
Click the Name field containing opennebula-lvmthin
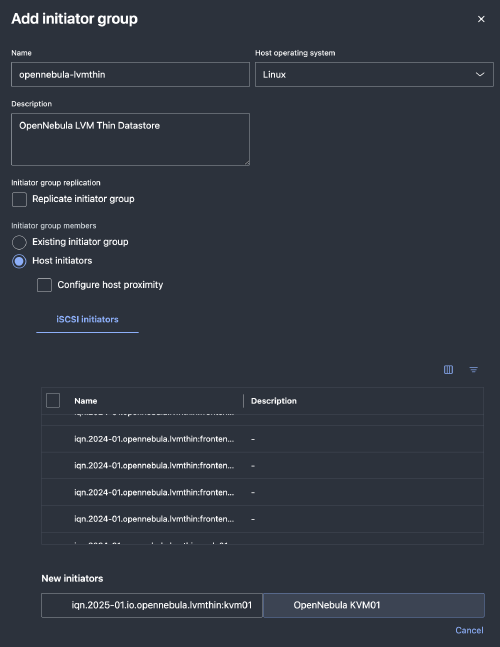tap(130, 74)
